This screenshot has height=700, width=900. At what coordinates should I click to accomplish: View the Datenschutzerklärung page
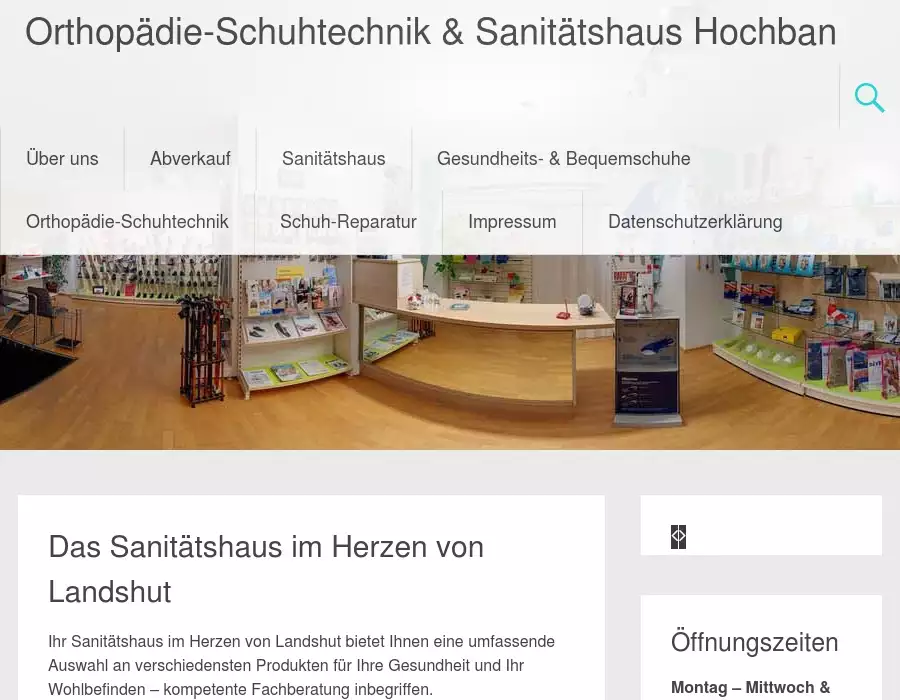pyautogui.click(x=695, y=221)
